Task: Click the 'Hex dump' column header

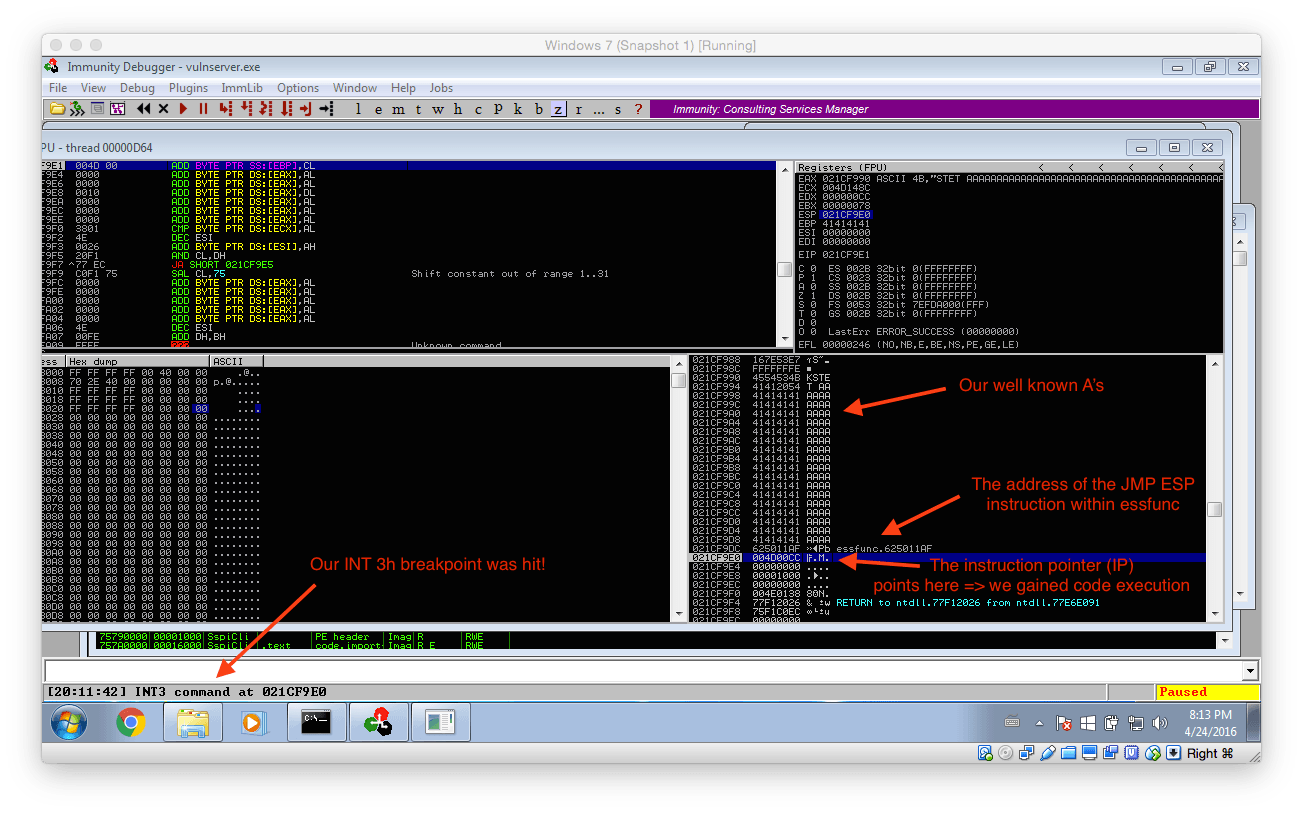Action: point(137,361)
